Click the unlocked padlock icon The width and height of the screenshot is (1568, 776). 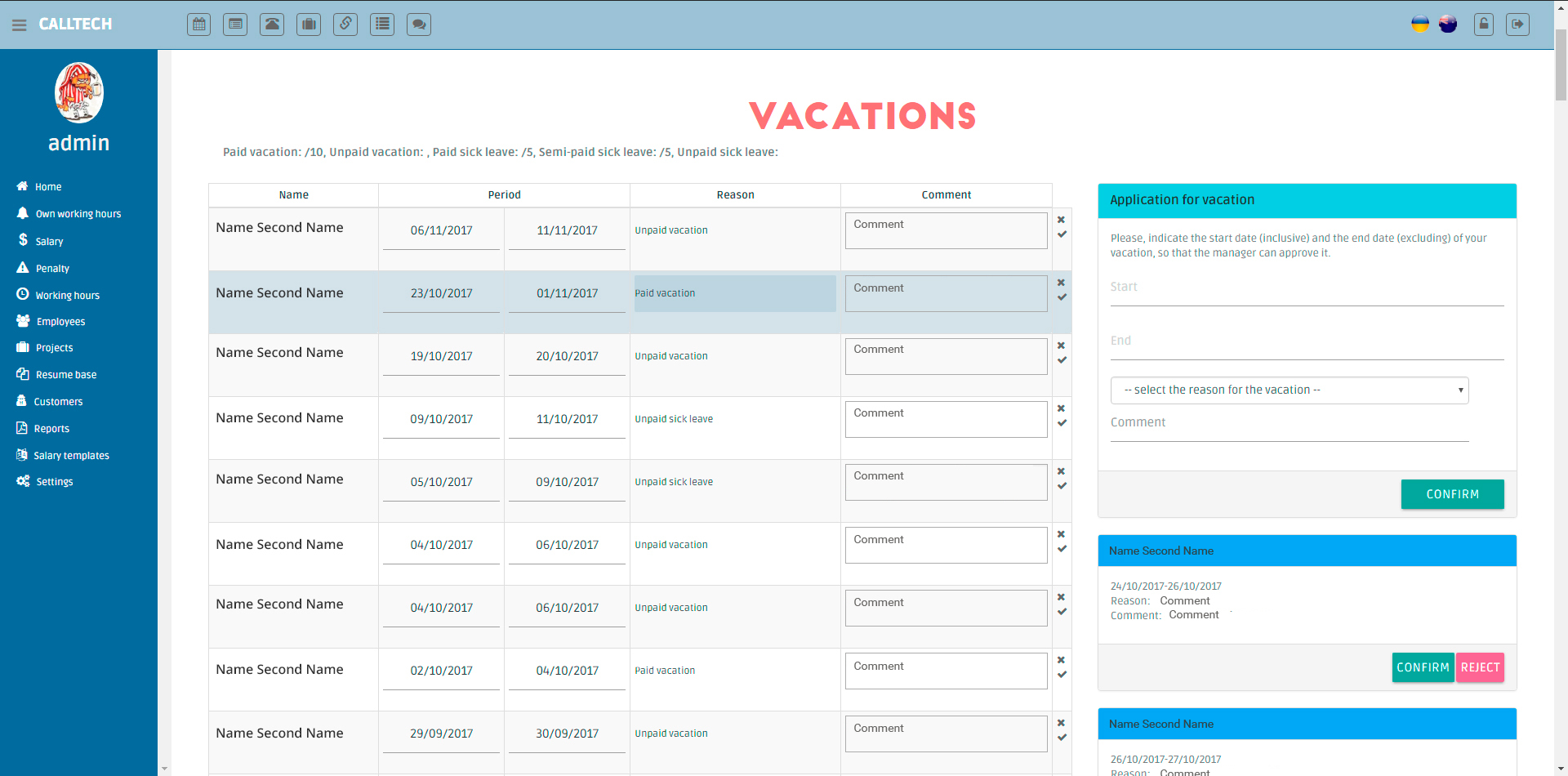(x=1484, y=25)
